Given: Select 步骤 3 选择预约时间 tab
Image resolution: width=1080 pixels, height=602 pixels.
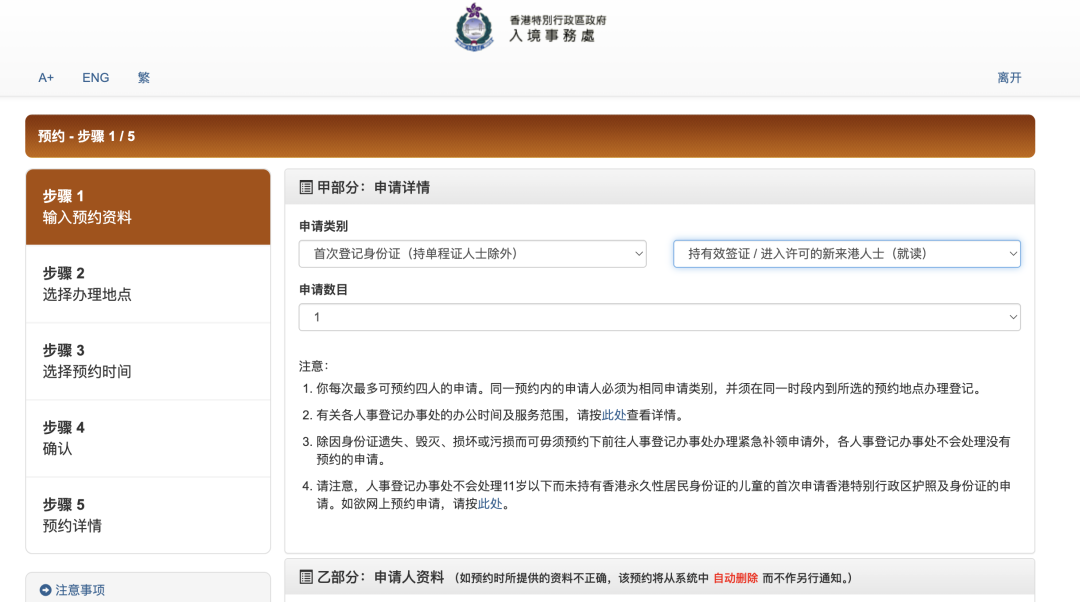Looking at the screenshot, I should coord(148,362).
